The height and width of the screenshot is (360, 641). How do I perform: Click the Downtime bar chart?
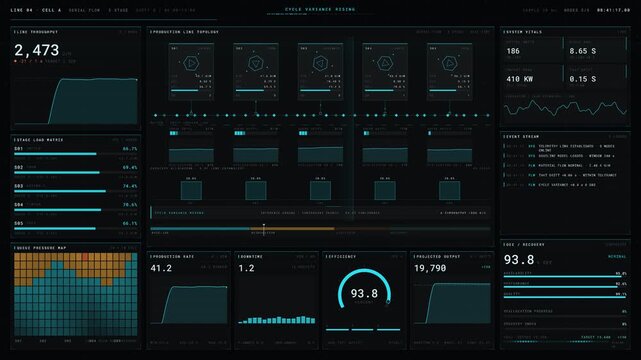click(x=277, y=320)
